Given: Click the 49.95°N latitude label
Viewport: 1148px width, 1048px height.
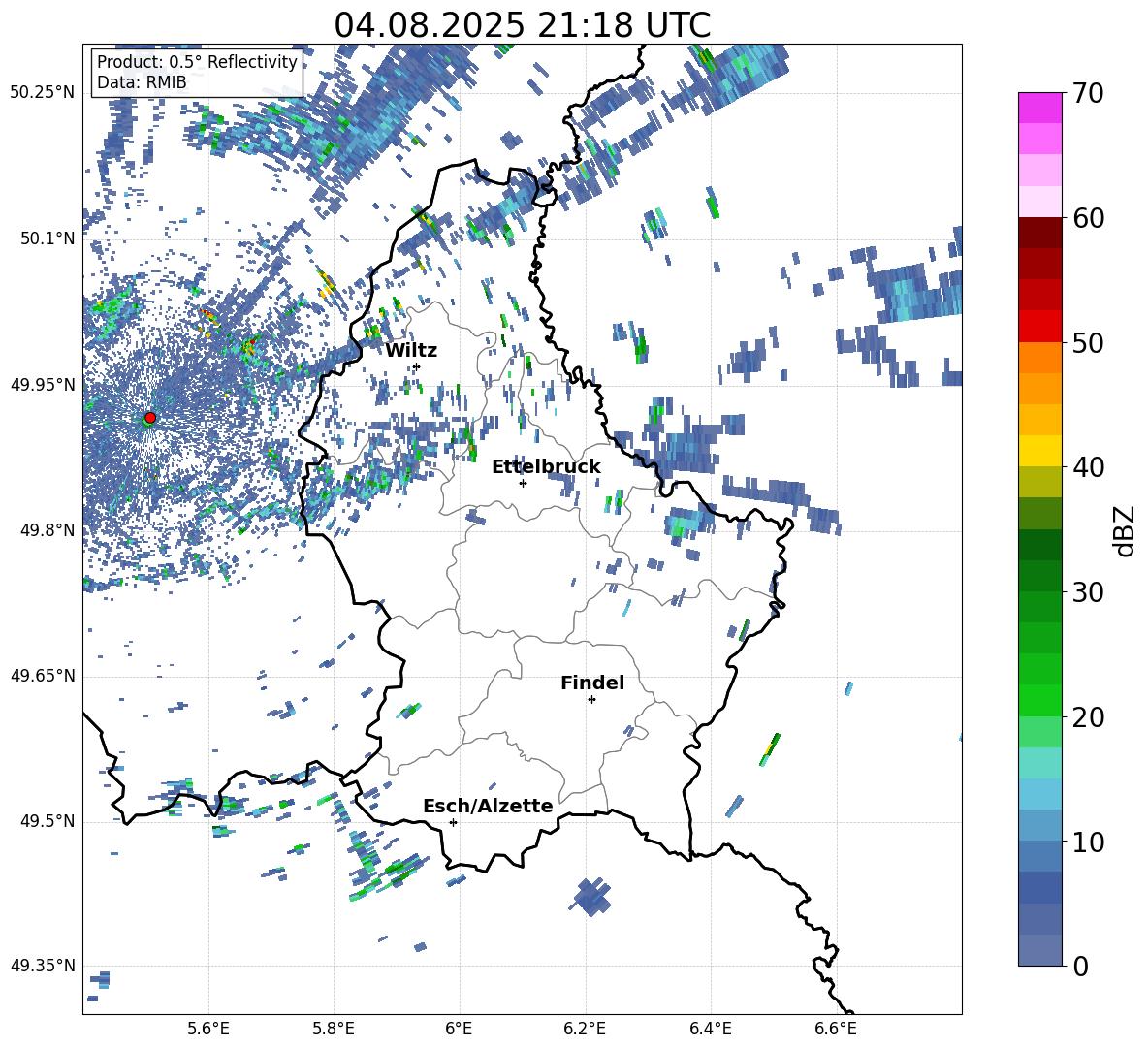Looking at the screenshot, I should coord(43,385).
